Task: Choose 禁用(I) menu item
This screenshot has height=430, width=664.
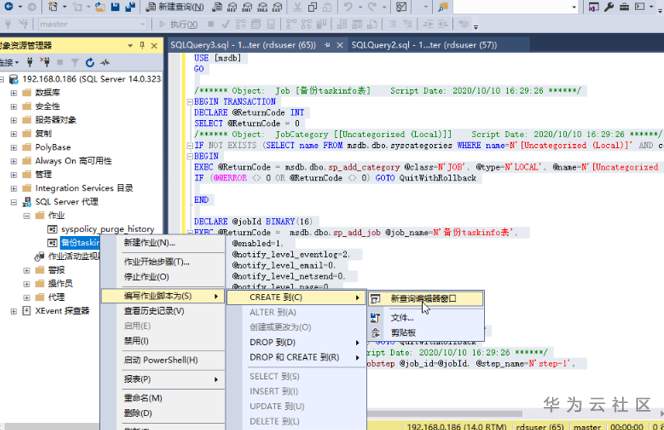Action: [163, 341]
